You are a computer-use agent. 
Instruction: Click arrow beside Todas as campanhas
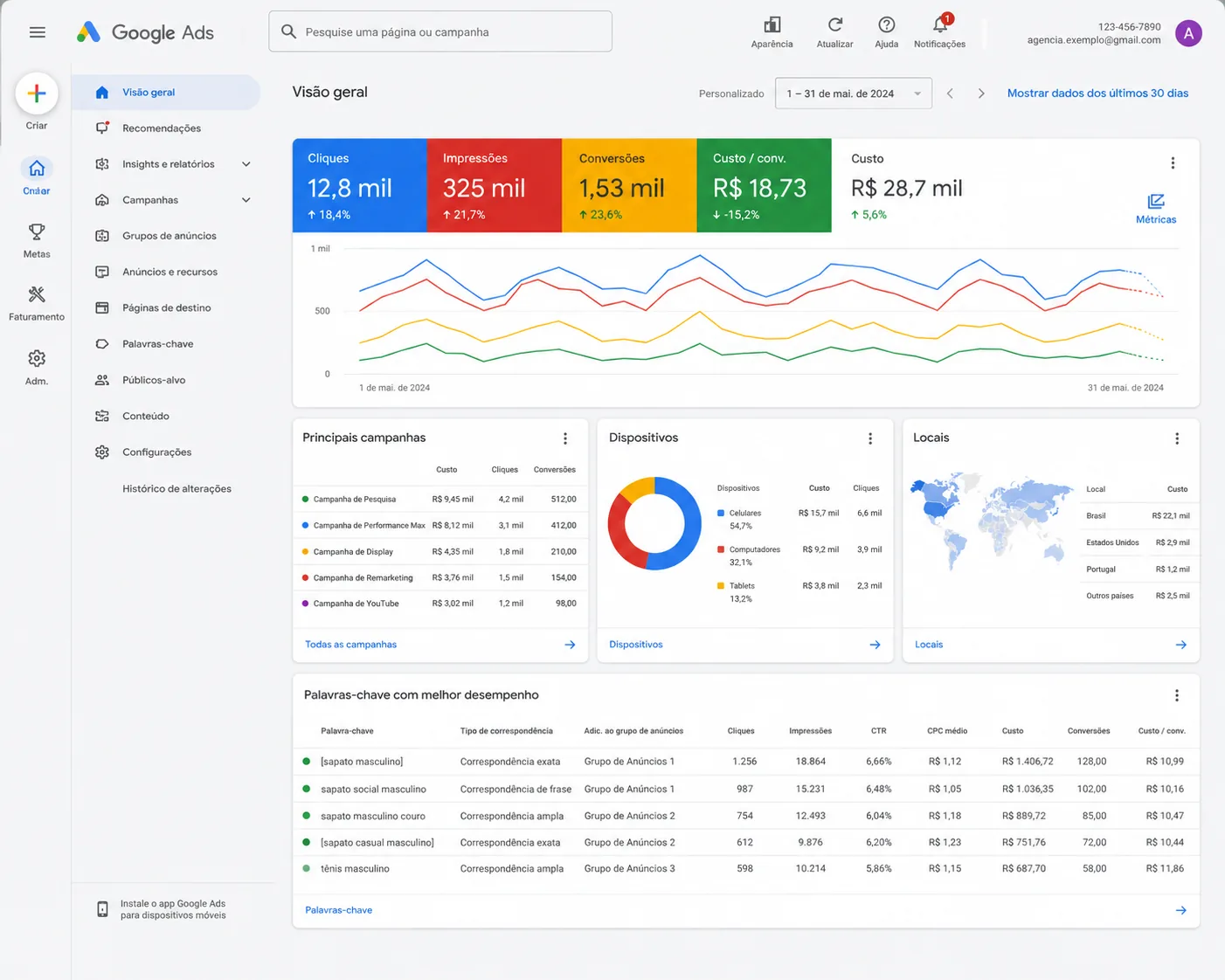click(570, 645)
